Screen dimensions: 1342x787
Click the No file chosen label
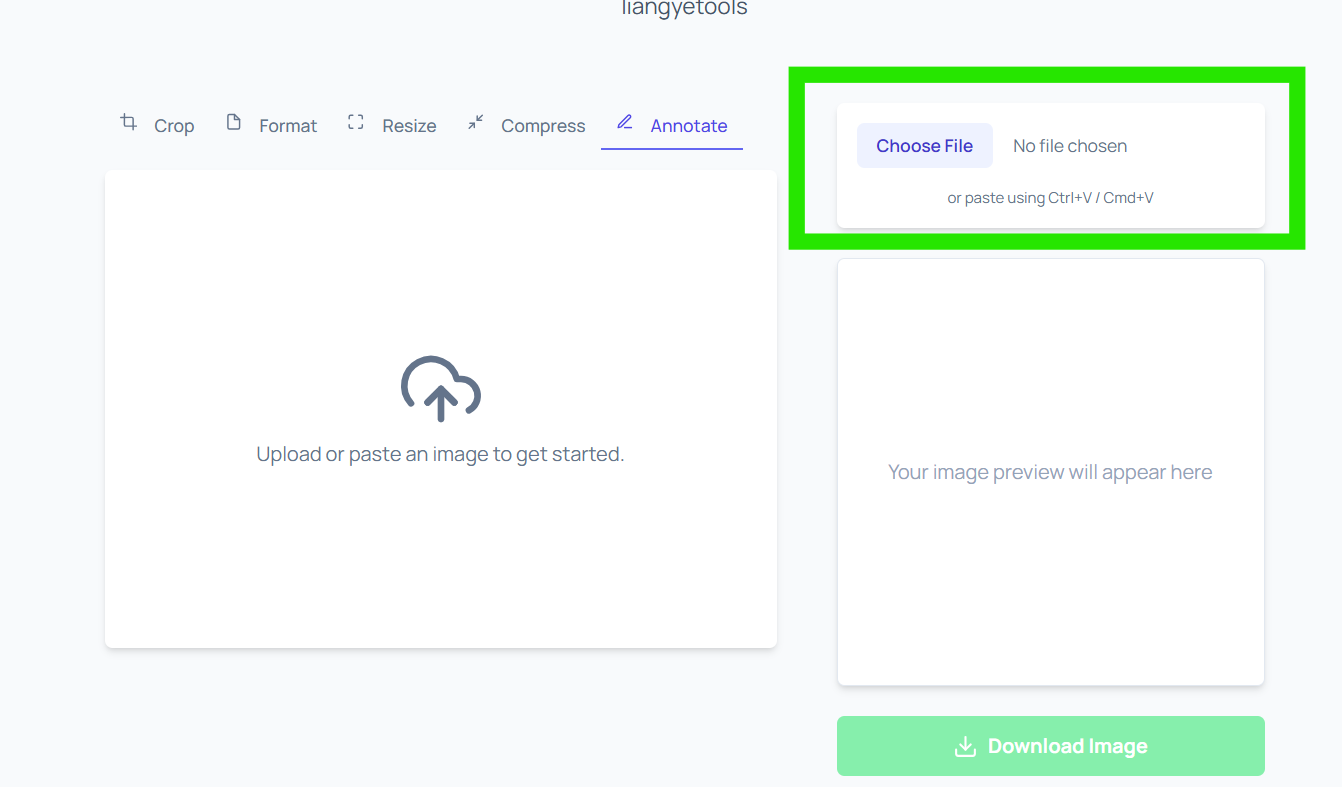[1069, 145]
